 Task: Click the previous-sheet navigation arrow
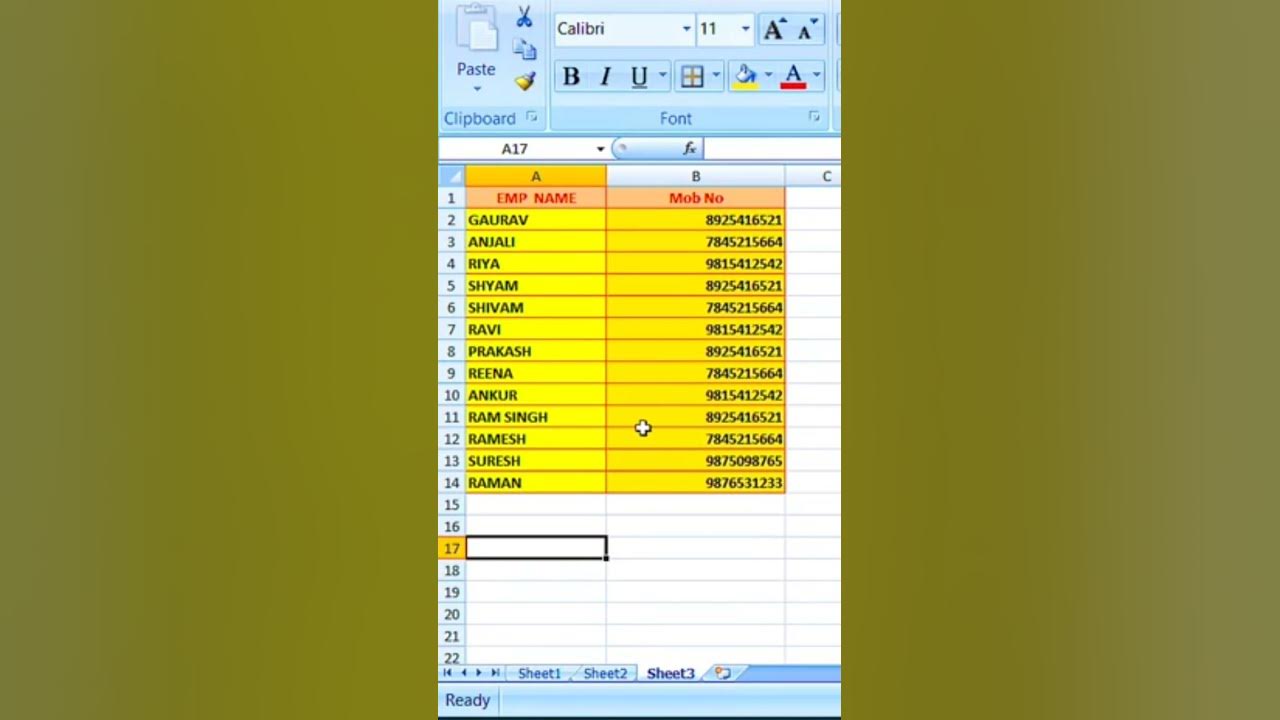tap(463, 674)
